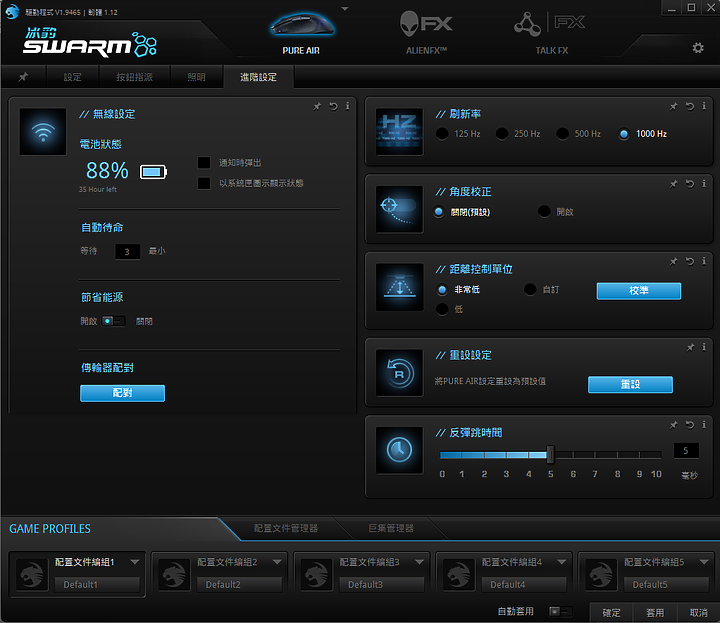Click the 重設 reset button
Screen dimensions: 720x623
click(x=630, y=384)
